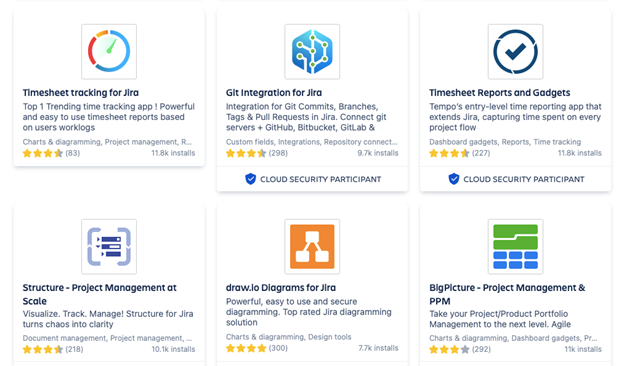Open BigPicture - Project Management & PPM title
Image resolution: width=624 pixels, height=366 pixels.
click(x=507, y=294)
